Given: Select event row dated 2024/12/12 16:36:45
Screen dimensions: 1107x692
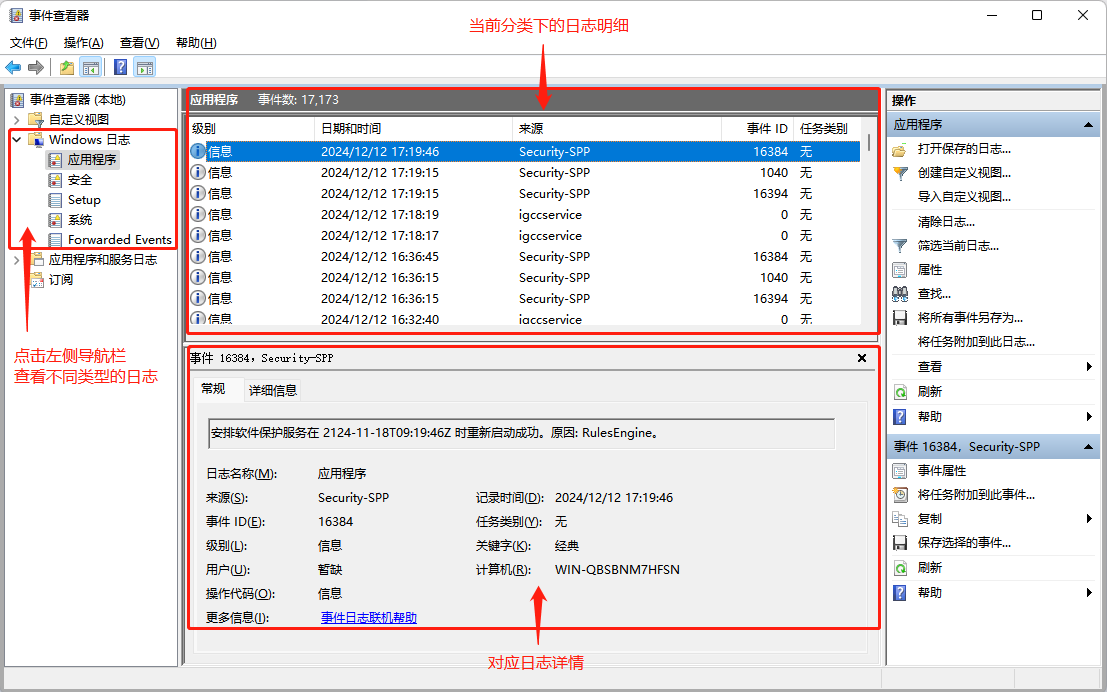Looking at the screenshot, I should click(x=524, y=257).
